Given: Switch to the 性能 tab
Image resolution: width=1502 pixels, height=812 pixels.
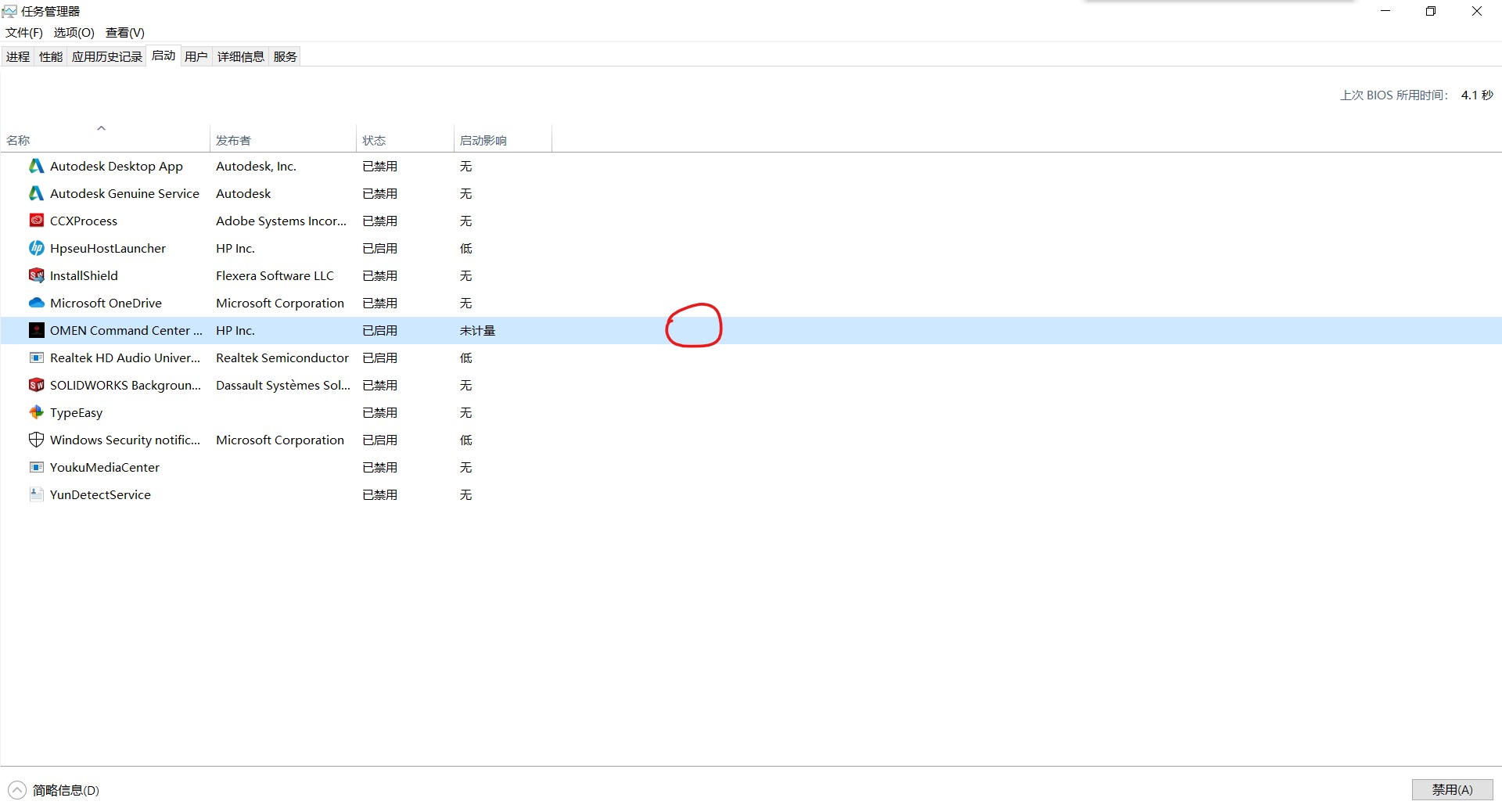Looking at the screenshot, I should click(51, 56).
